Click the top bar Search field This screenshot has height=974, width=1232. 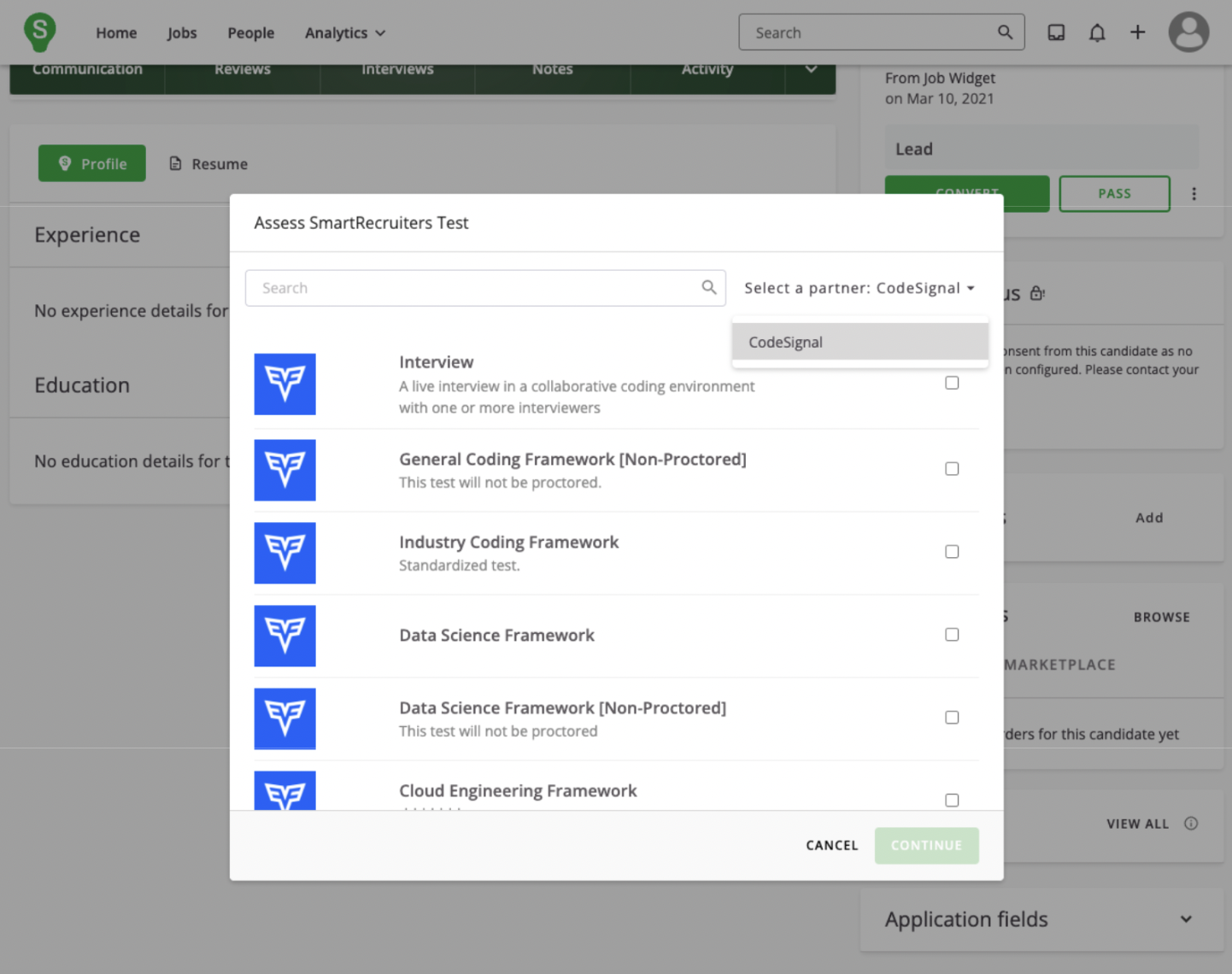pos(882,32)
